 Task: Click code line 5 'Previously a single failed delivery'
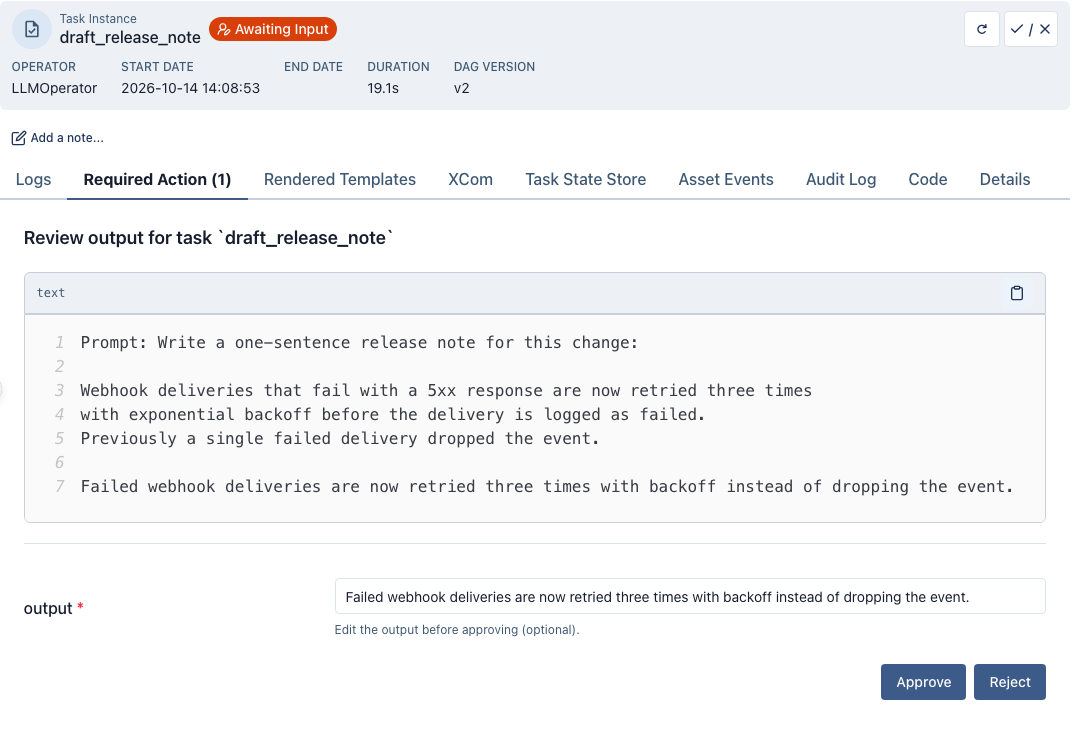(x=340, y=439)
